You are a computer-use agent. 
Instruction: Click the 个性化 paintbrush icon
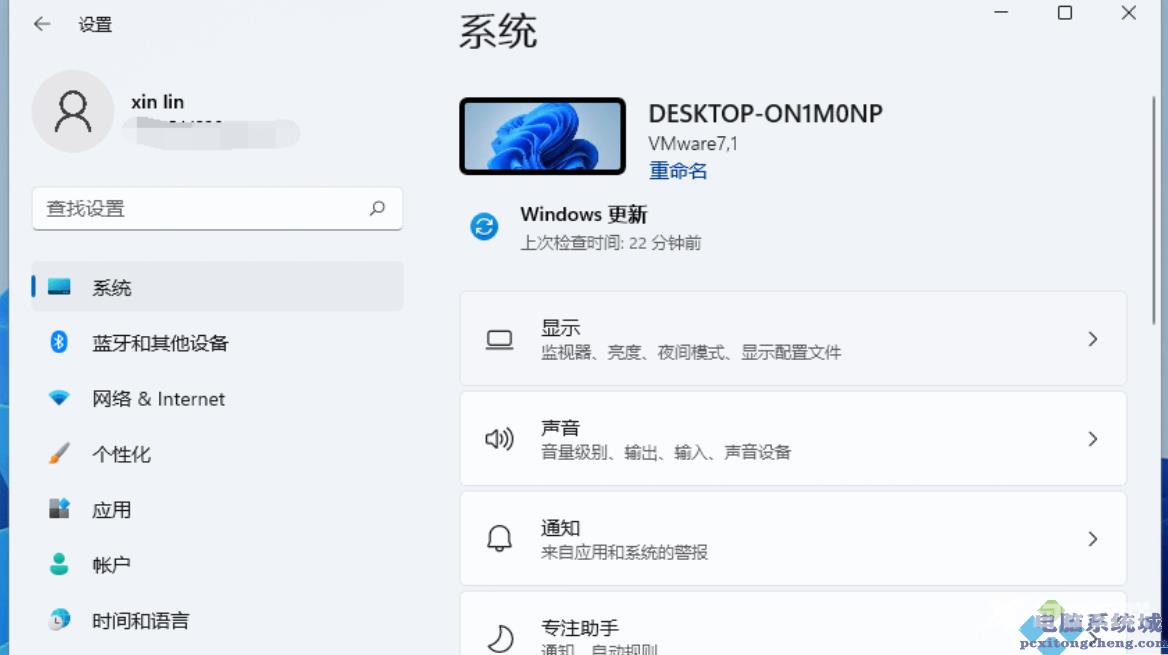59,453
